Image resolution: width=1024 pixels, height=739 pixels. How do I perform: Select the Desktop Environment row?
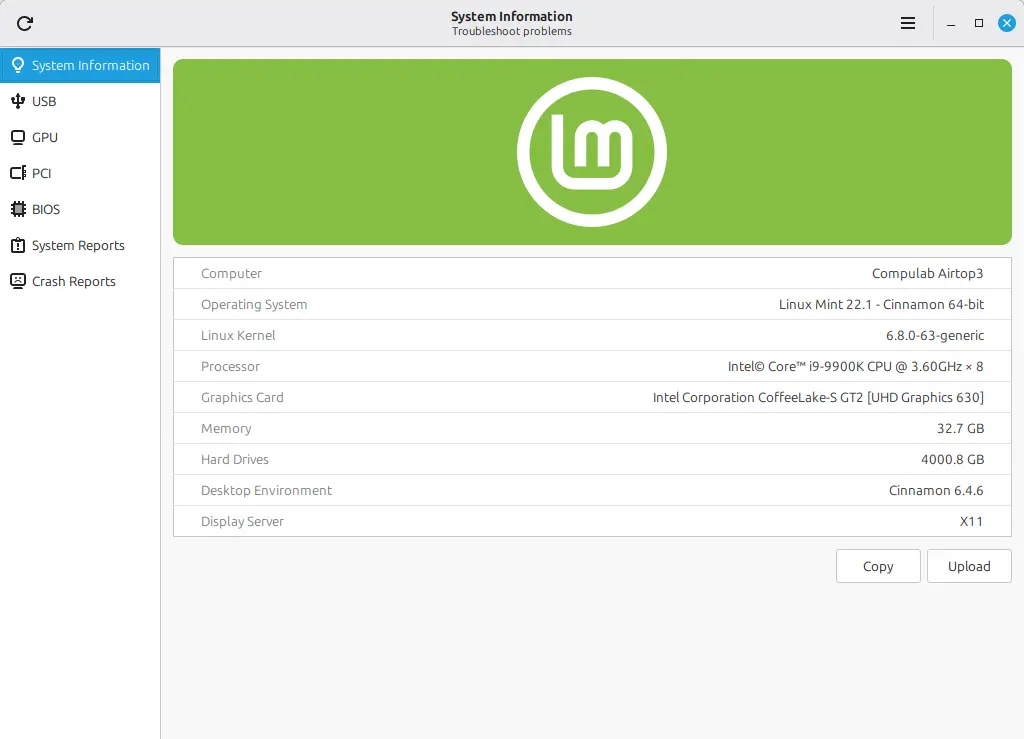pyautogui.click(x=592, y=490)
